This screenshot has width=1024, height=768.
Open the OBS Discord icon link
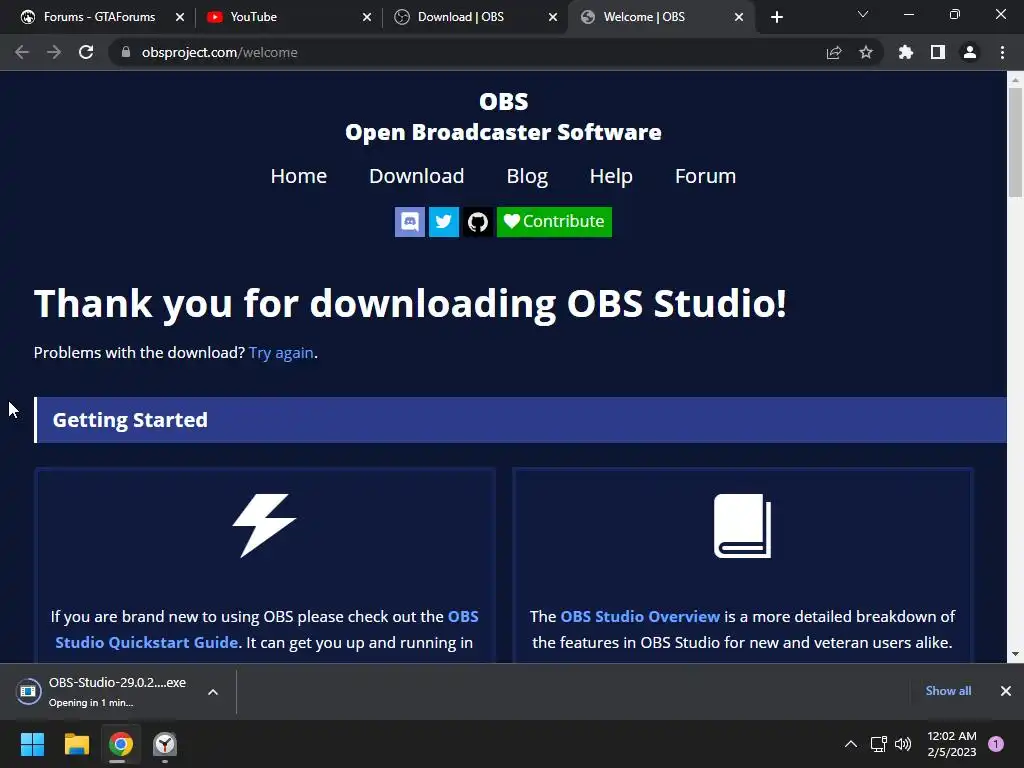pos(409,222)
